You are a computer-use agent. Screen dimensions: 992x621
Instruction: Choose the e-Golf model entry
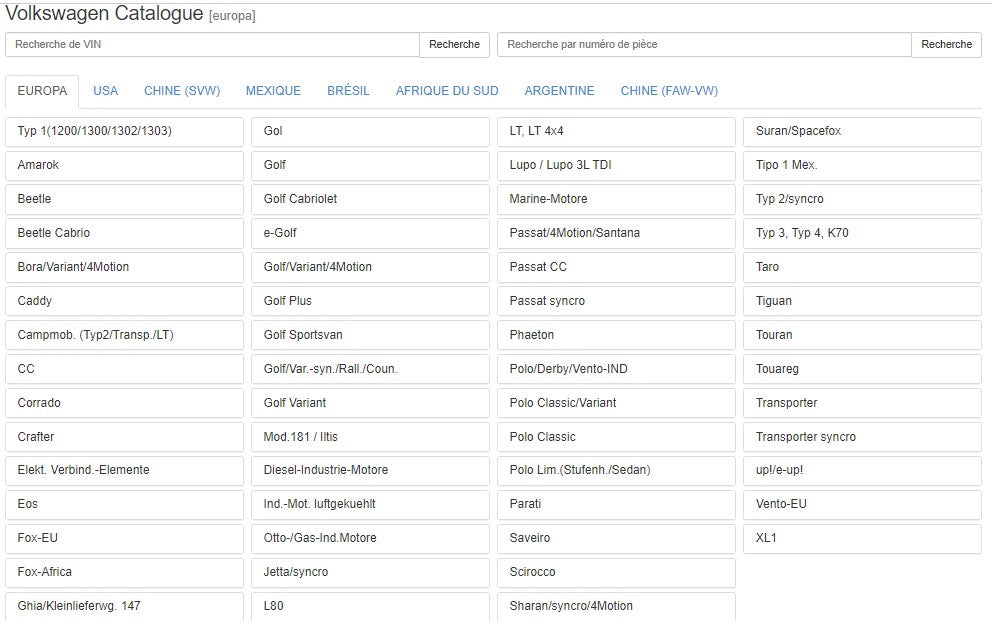370,233
